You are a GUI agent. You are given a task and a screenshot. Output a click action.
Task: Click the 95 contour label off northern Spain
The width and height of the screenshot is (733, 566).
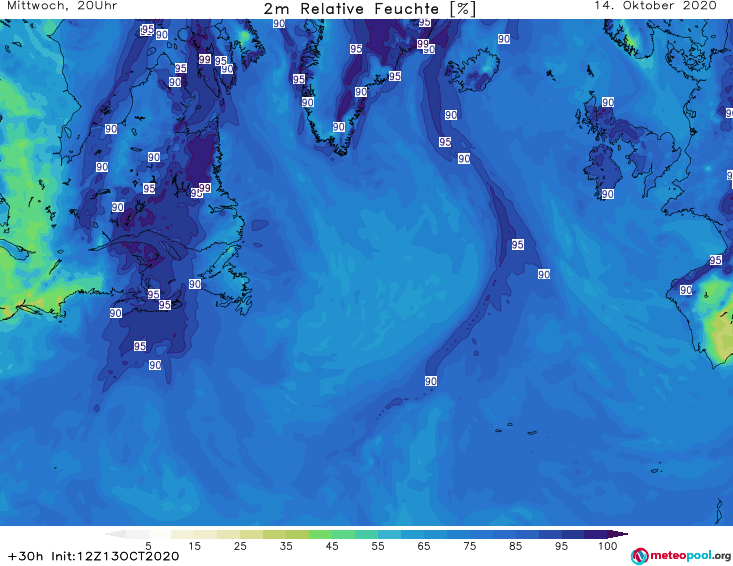pyautogui.click(x=716, y=260)
